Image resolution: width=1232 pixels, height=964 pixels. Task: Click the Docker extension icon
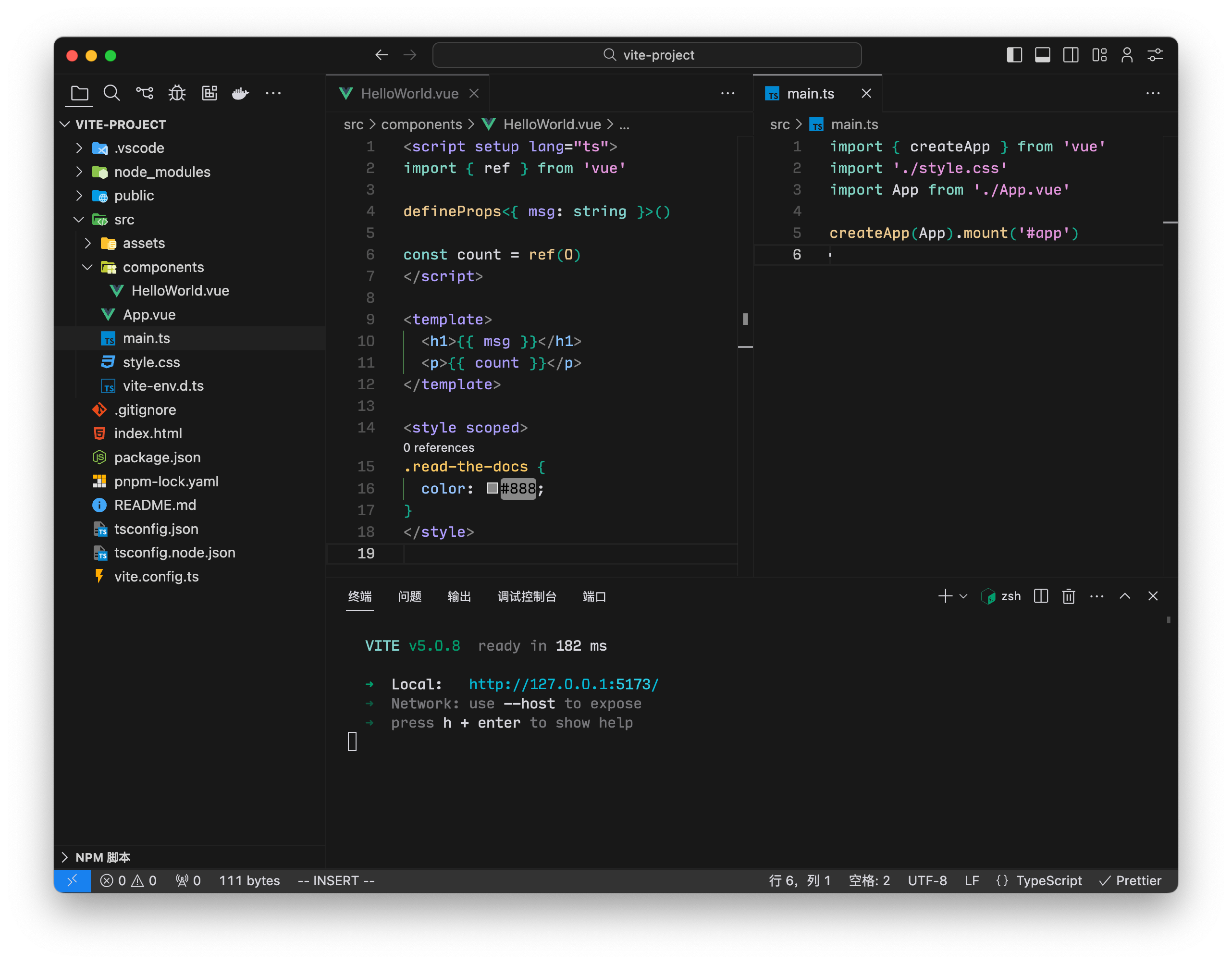(240, 94)
